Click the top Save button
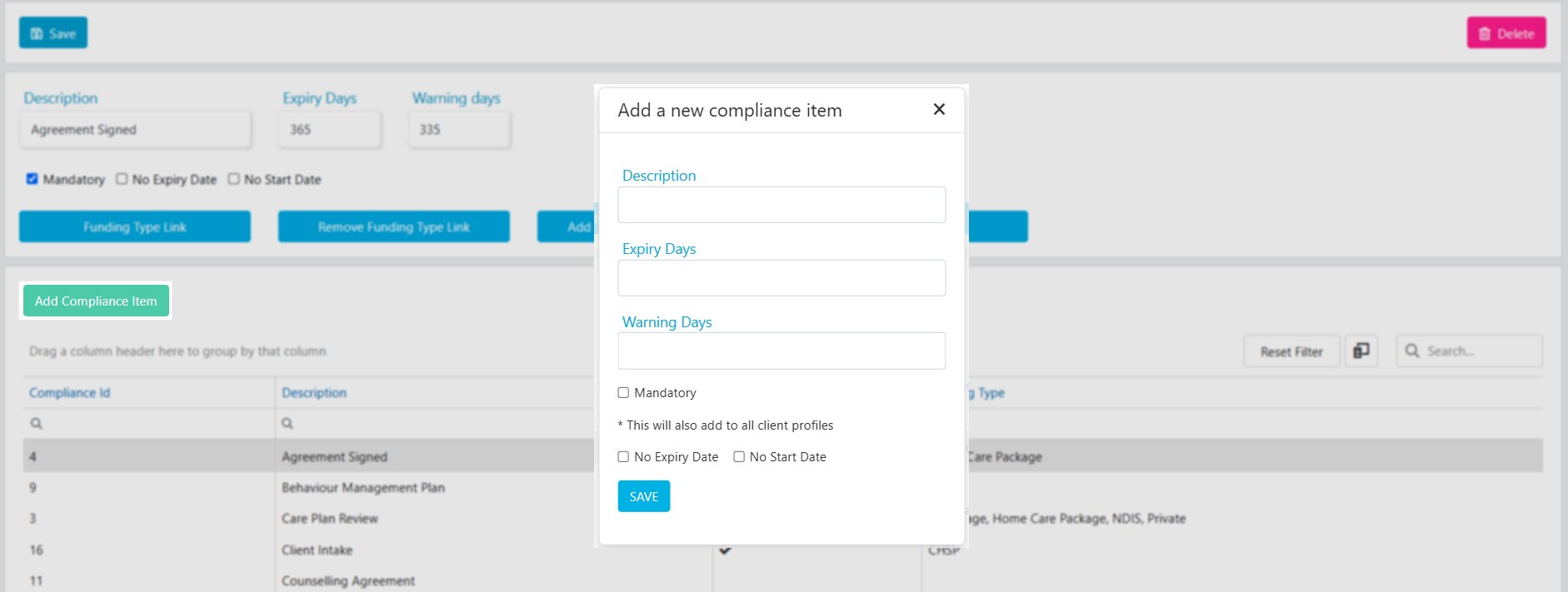This screenshot has height=592, width=1568. [x=53, y=33]
